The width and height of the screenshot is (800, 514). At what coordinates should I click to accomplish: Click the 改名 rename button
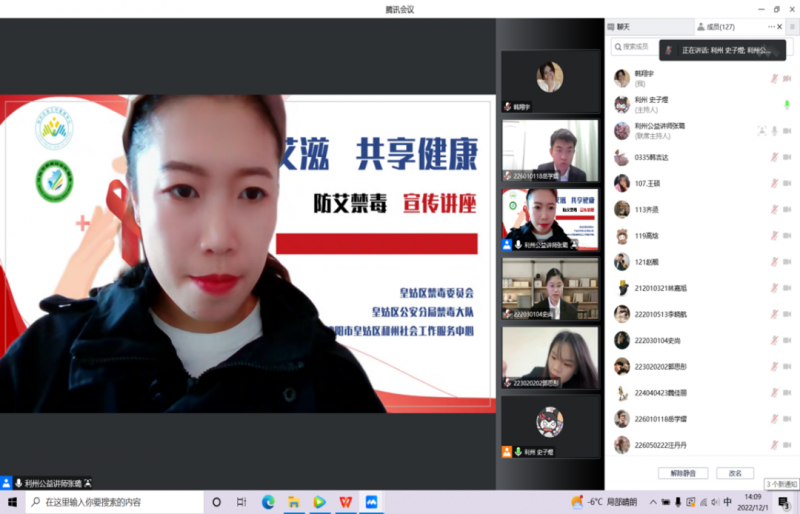pyautogui.click(x=735, y=473)
